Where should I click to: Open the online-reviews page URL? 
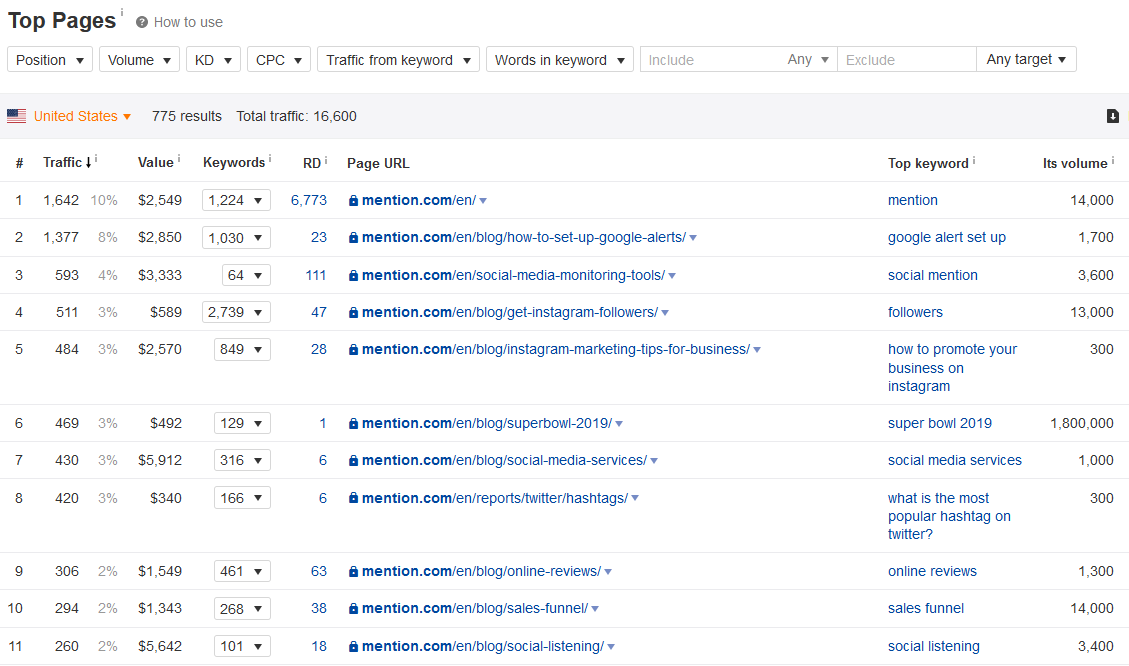(x=481, y=571)
